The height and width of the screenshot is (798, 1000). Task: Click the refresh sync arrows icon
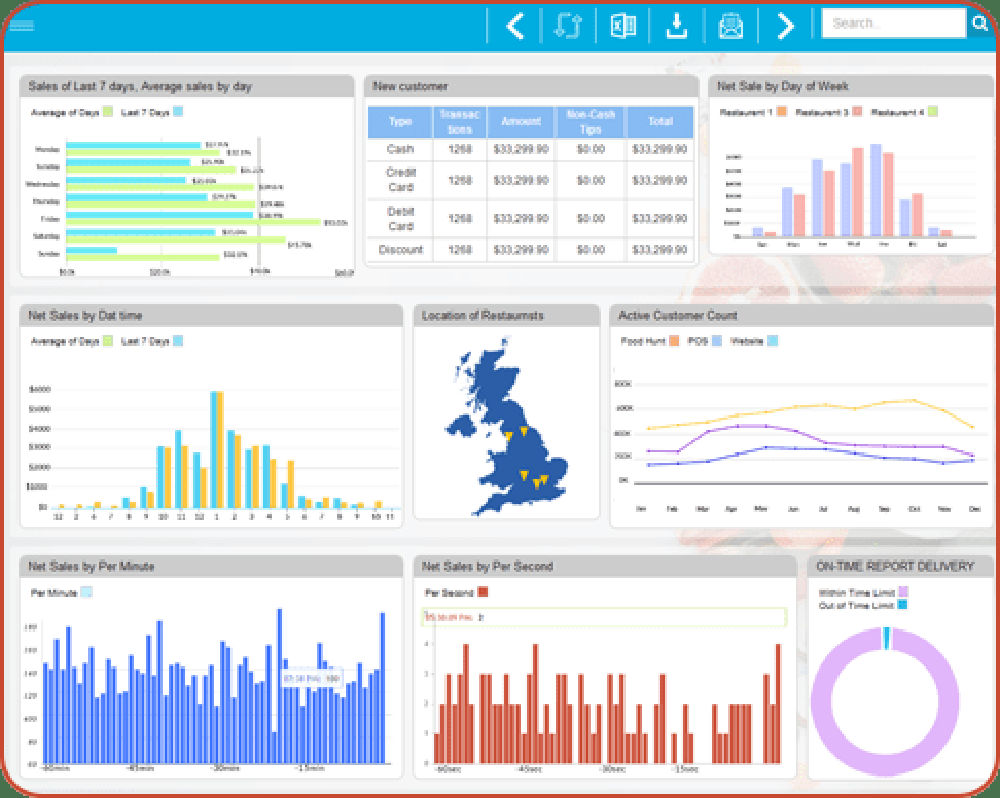pos(568,26)
